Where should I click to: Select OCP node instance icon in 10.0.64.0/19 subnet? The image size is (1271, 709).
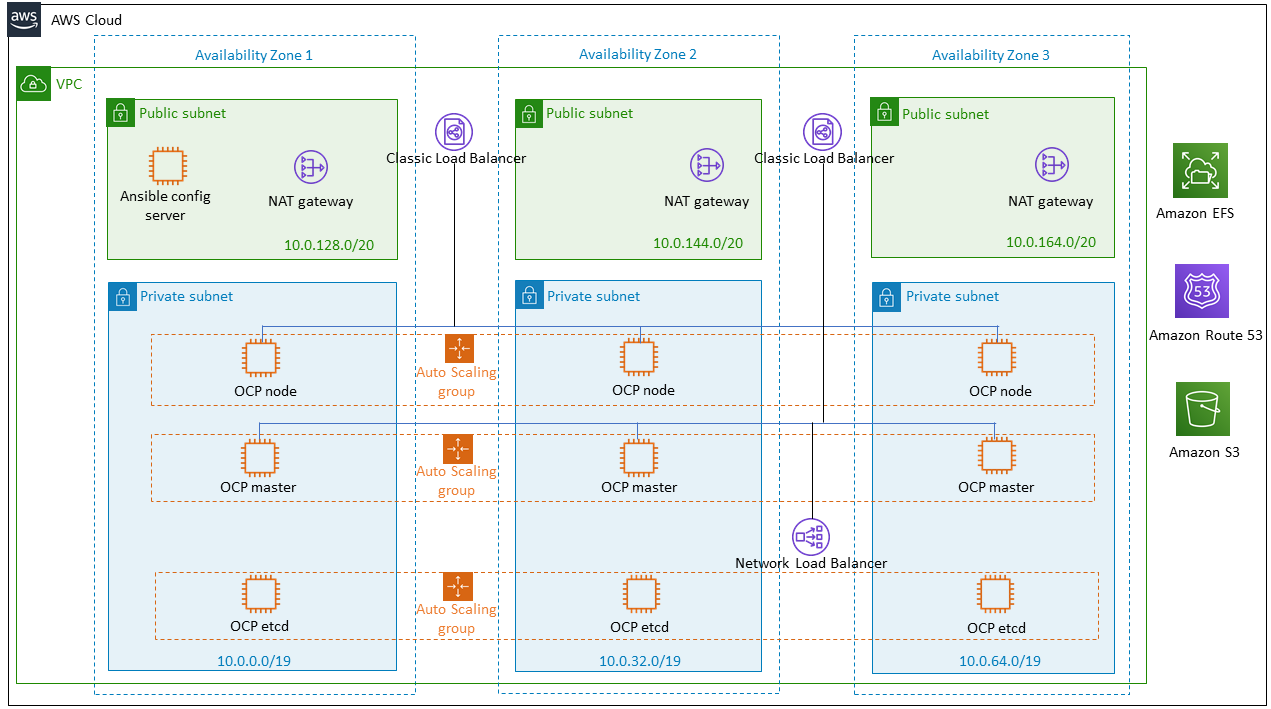click(x=996, y=358)
